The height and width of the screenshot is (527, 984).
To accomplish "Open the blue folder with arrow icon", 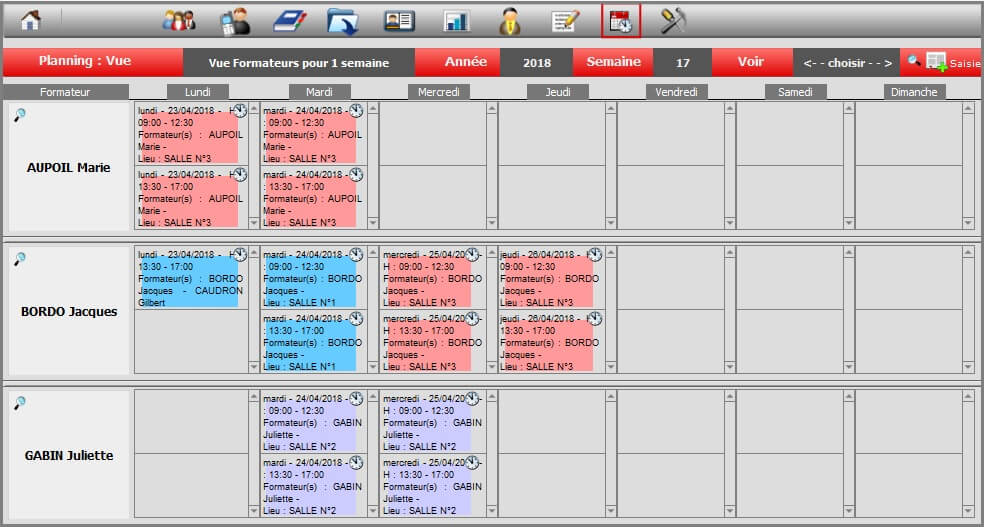I will tap(343, 21).
